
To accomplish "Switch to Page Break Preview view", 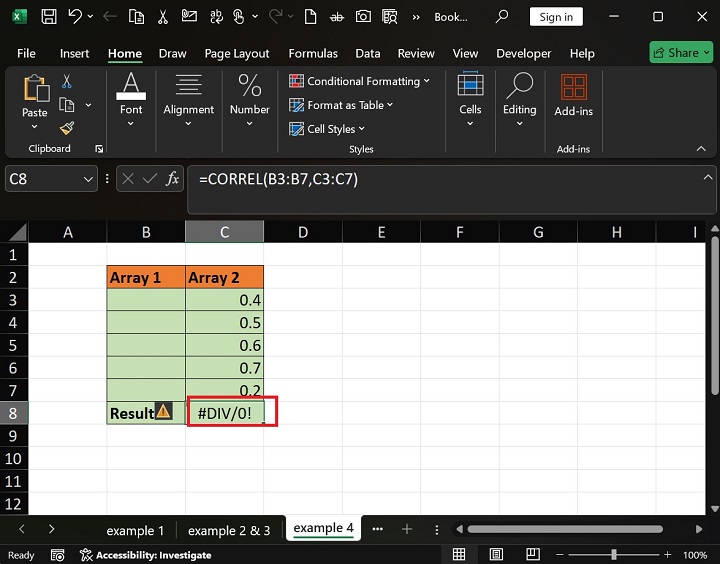I will tap(533, 555).
